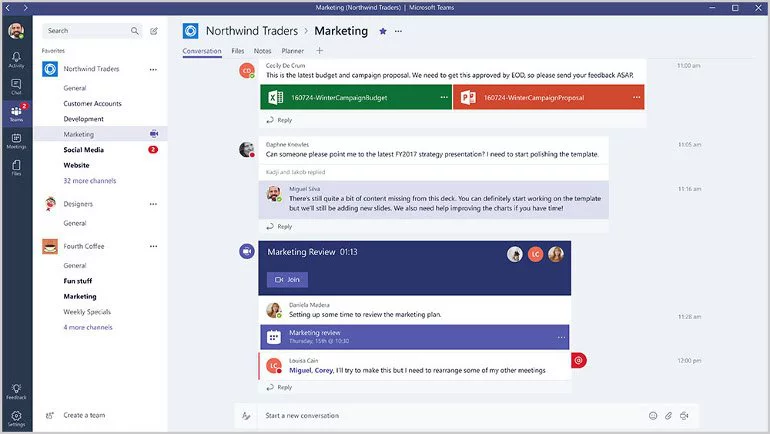The height and width of the screenshot is (434, 770).
Task: Click the back navigation arrow
Action: point(8,7)
